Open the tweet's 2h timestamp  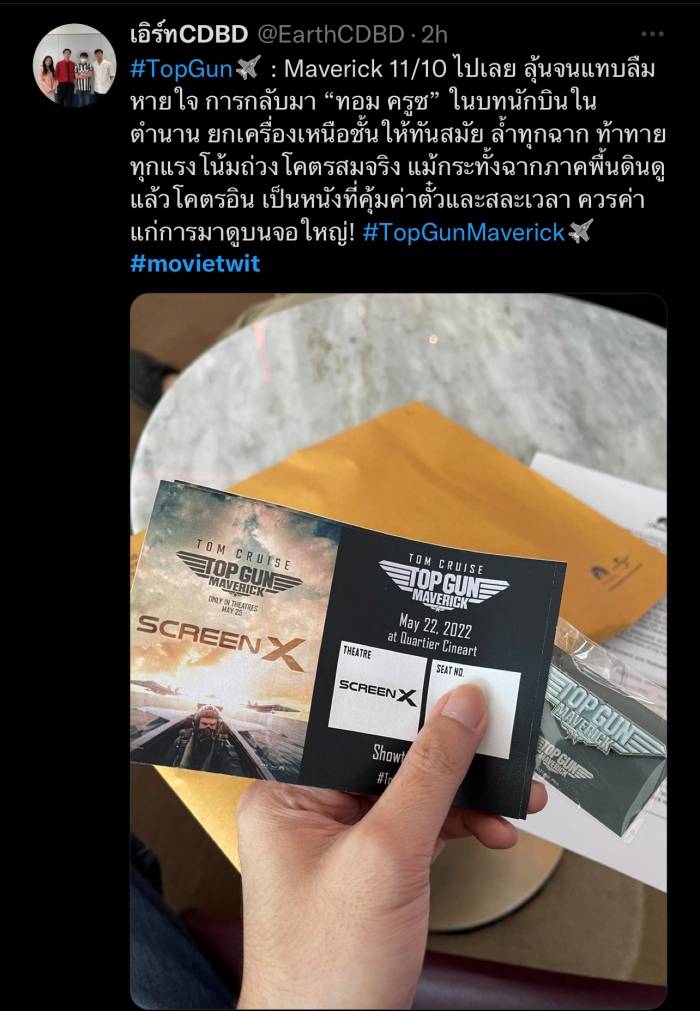click(x=434, y=34)
